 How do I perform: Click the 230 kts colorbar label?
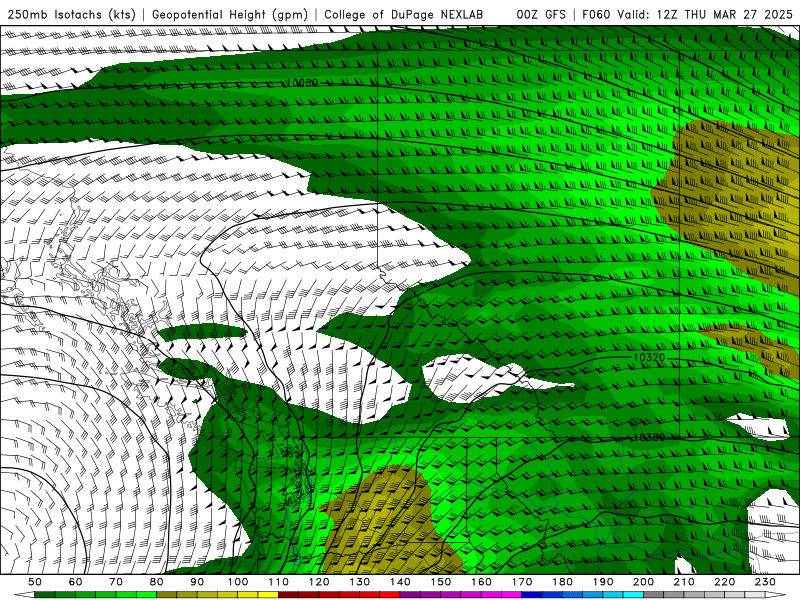pyautogui.click(x=765, y=582)
